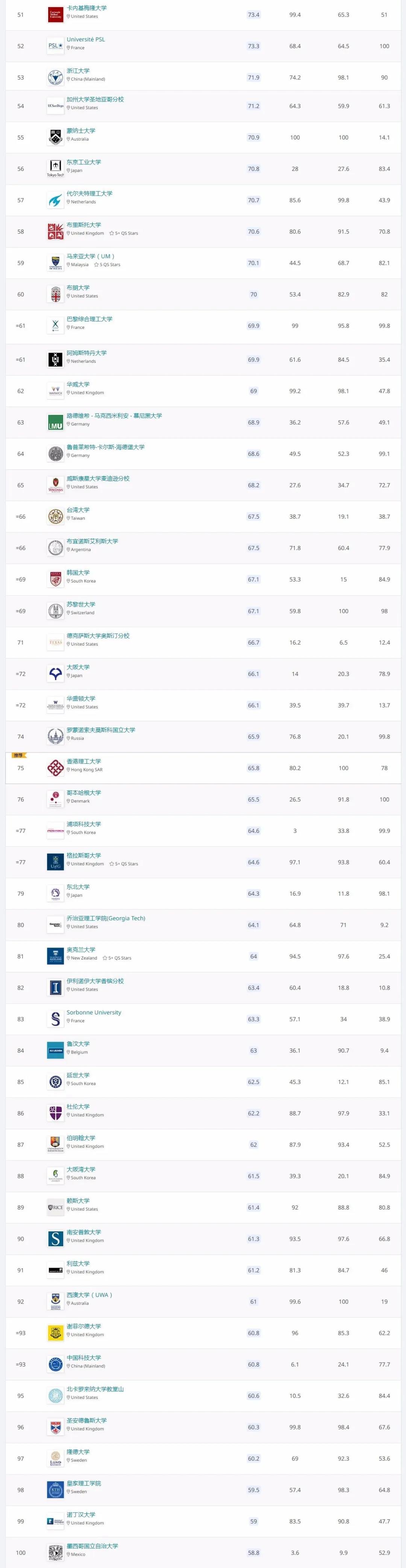Open the 浙江大学 university link

coord(78,71)
